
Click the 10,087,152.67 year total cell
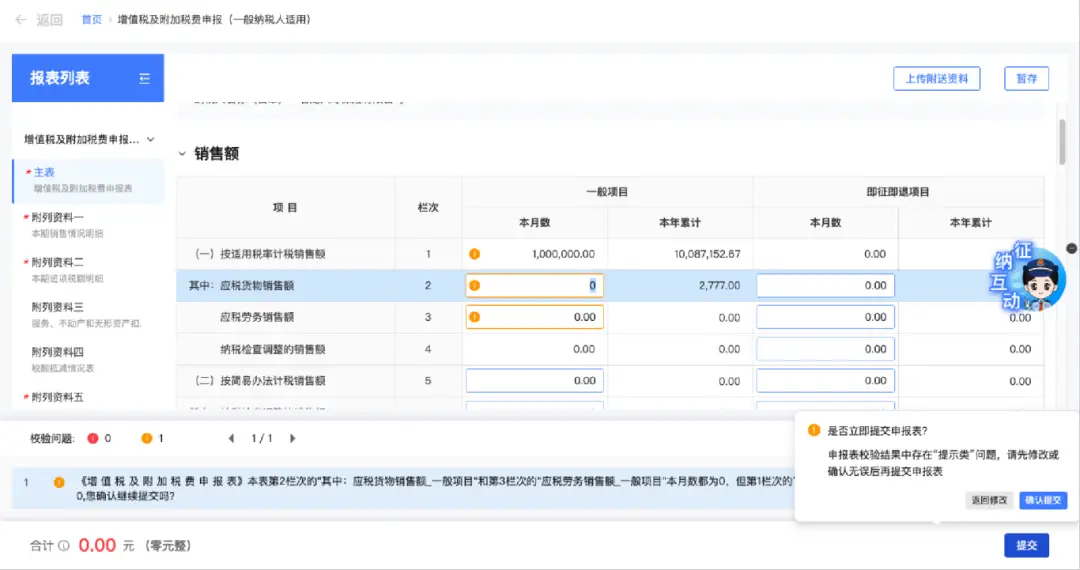[x=707, y=254]
